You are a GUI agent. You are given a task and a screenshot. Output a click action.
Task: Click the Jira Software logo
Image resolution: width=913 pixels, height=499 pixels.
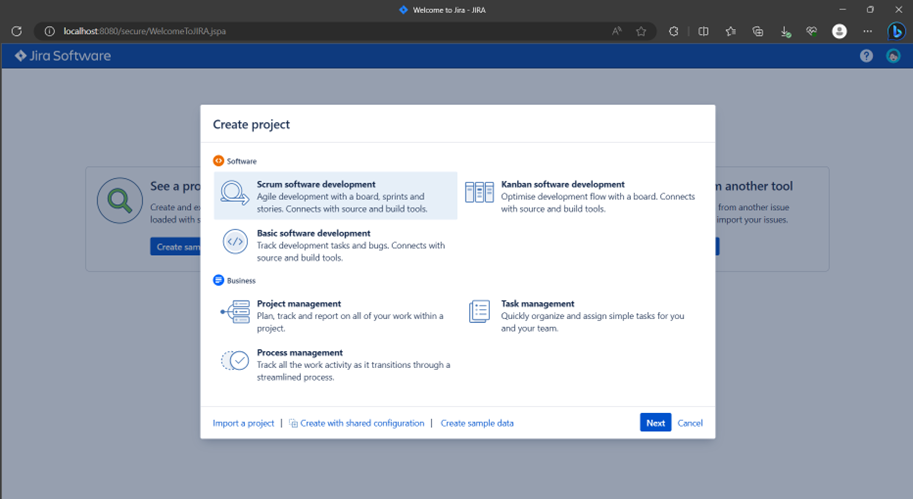(x=63, y=56)
